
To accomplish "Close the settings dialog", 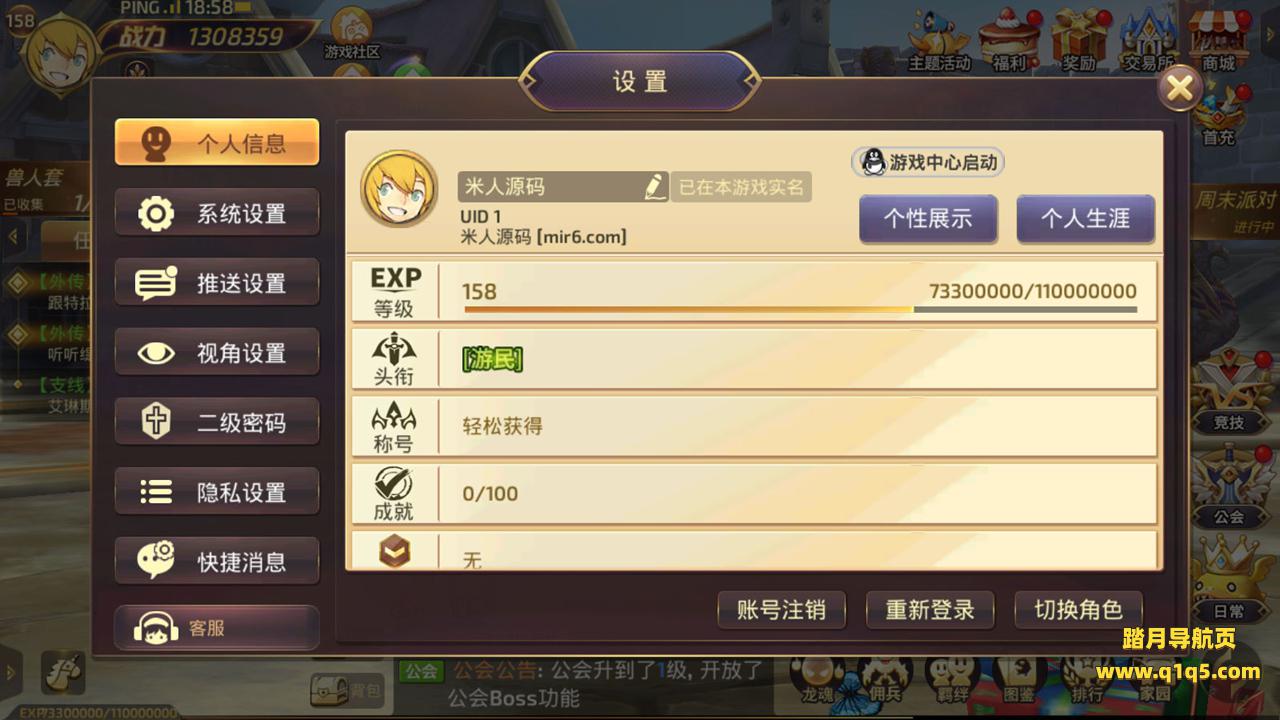I will pos(1180,88).
